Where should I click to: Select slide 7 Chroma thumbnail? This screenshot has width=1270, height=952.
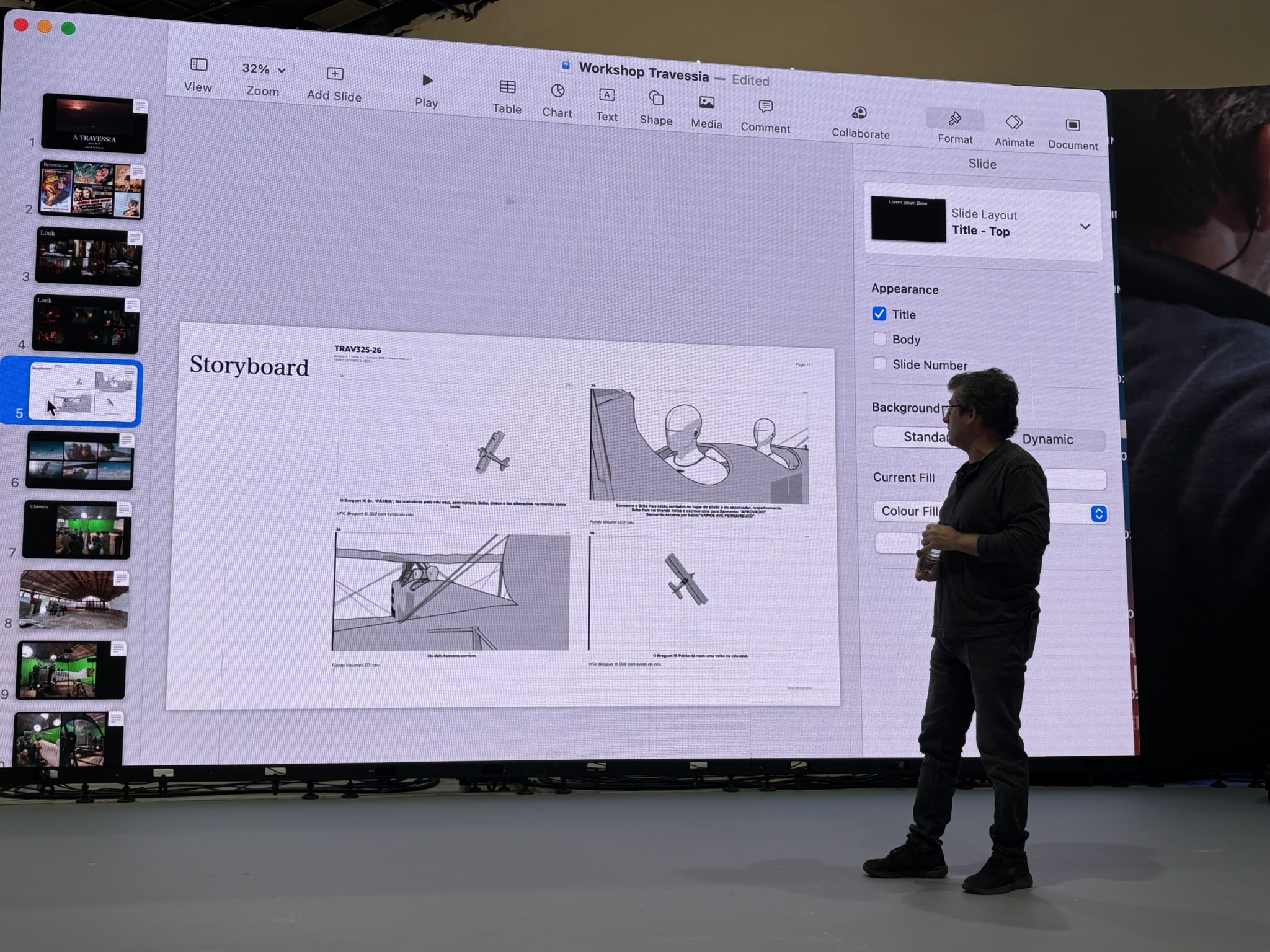click(x=77, y=530)
